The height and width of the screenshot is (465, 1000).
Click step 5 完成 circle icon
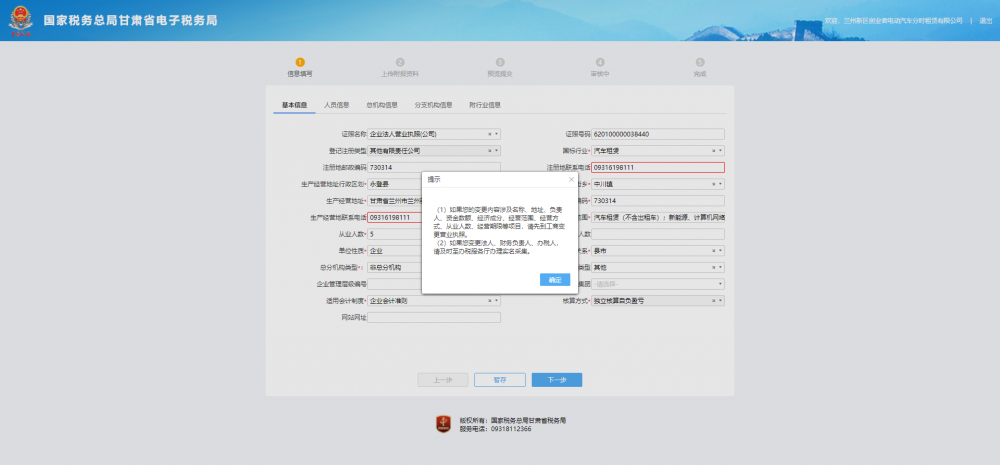tap(700, 62)
